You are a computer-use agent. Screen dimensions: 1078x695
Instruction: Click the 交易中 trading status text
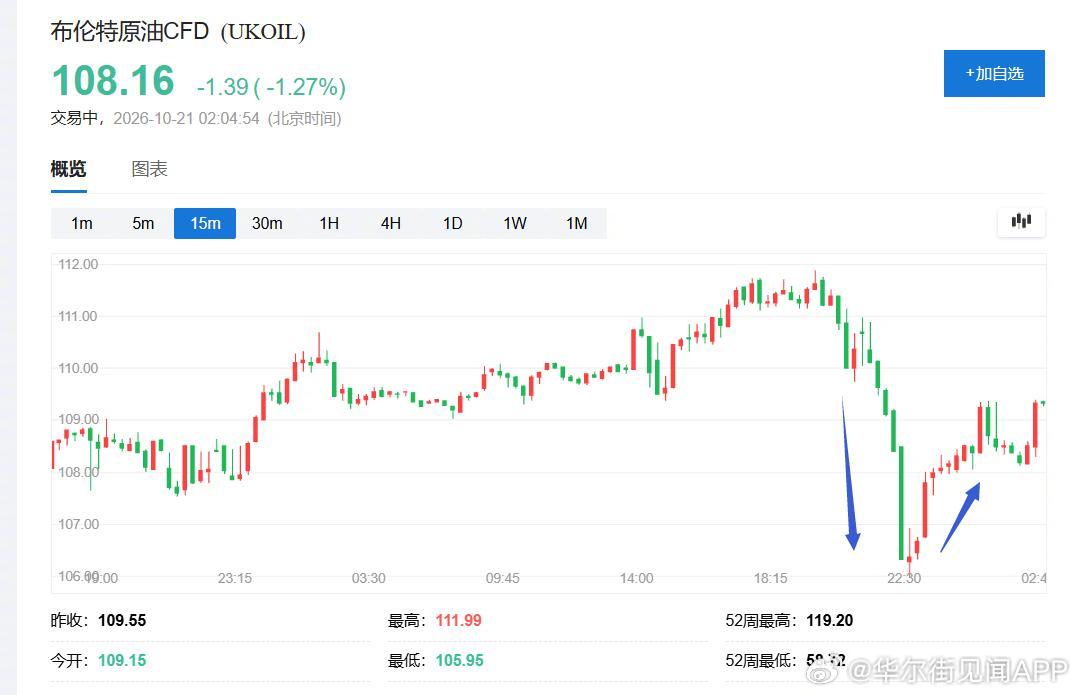pos(74,118)
